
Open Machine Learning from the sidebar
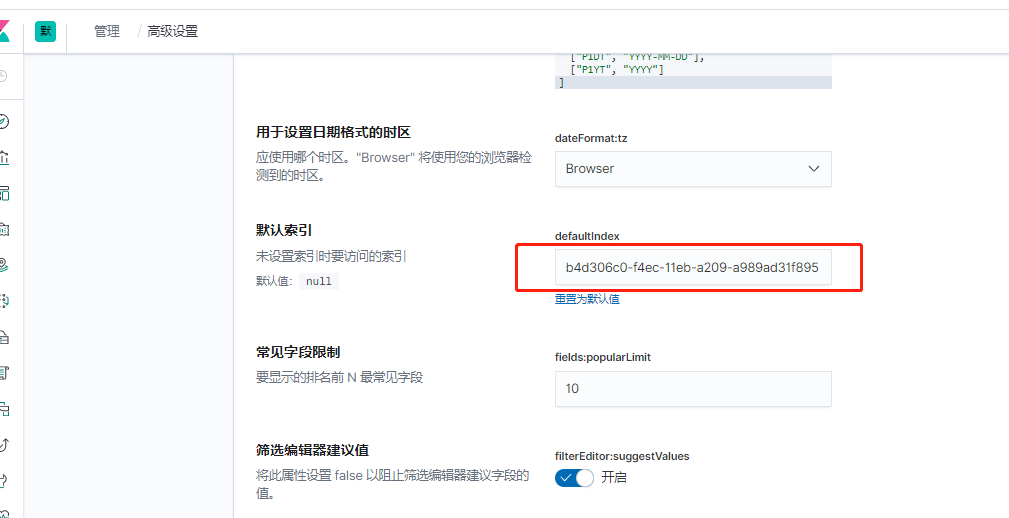coord(4,301)
